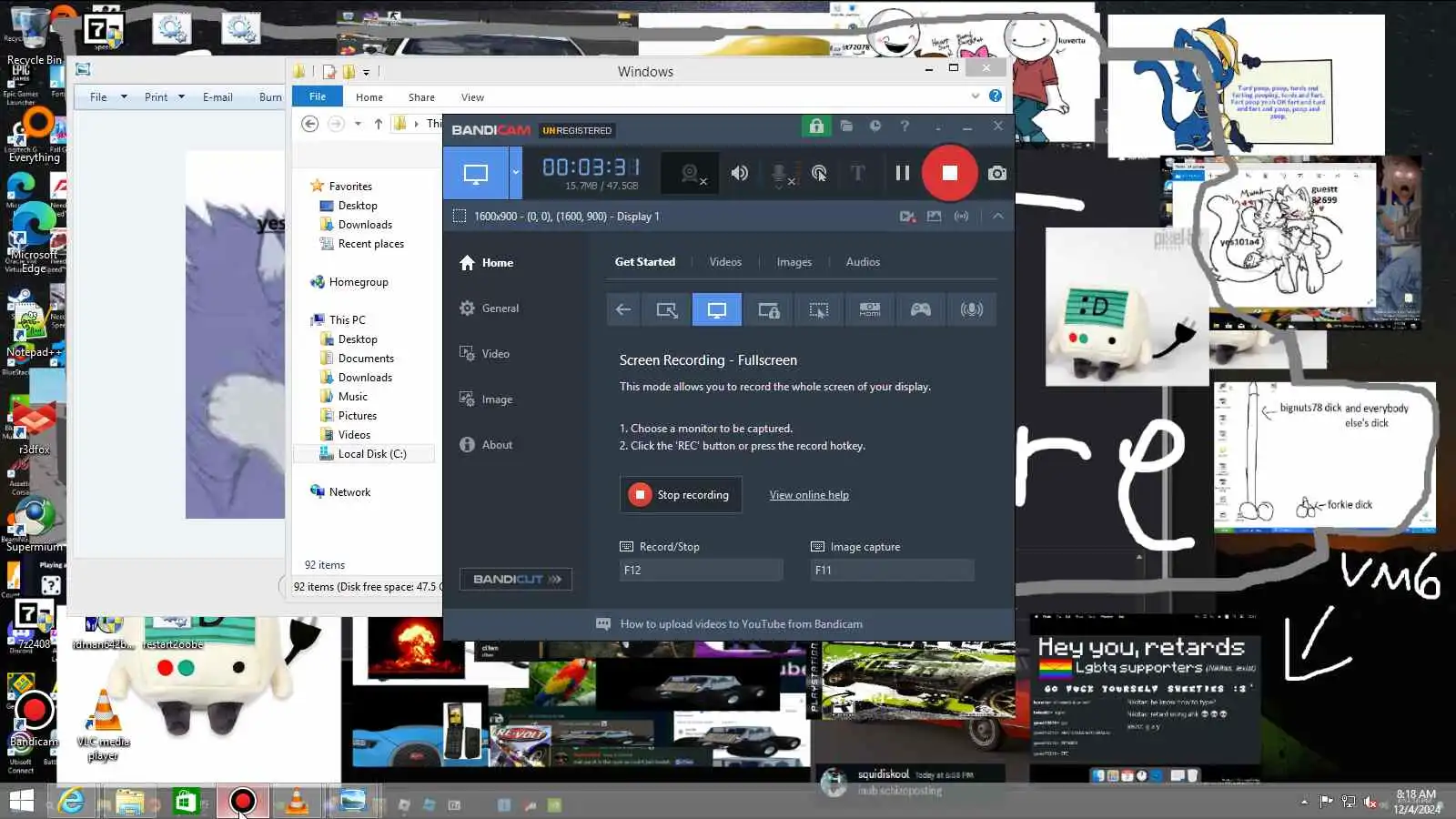This screenshot has height=819, width=1456.
Task: Click the Record/Stop hotkey field
Action: click(701, 571)
